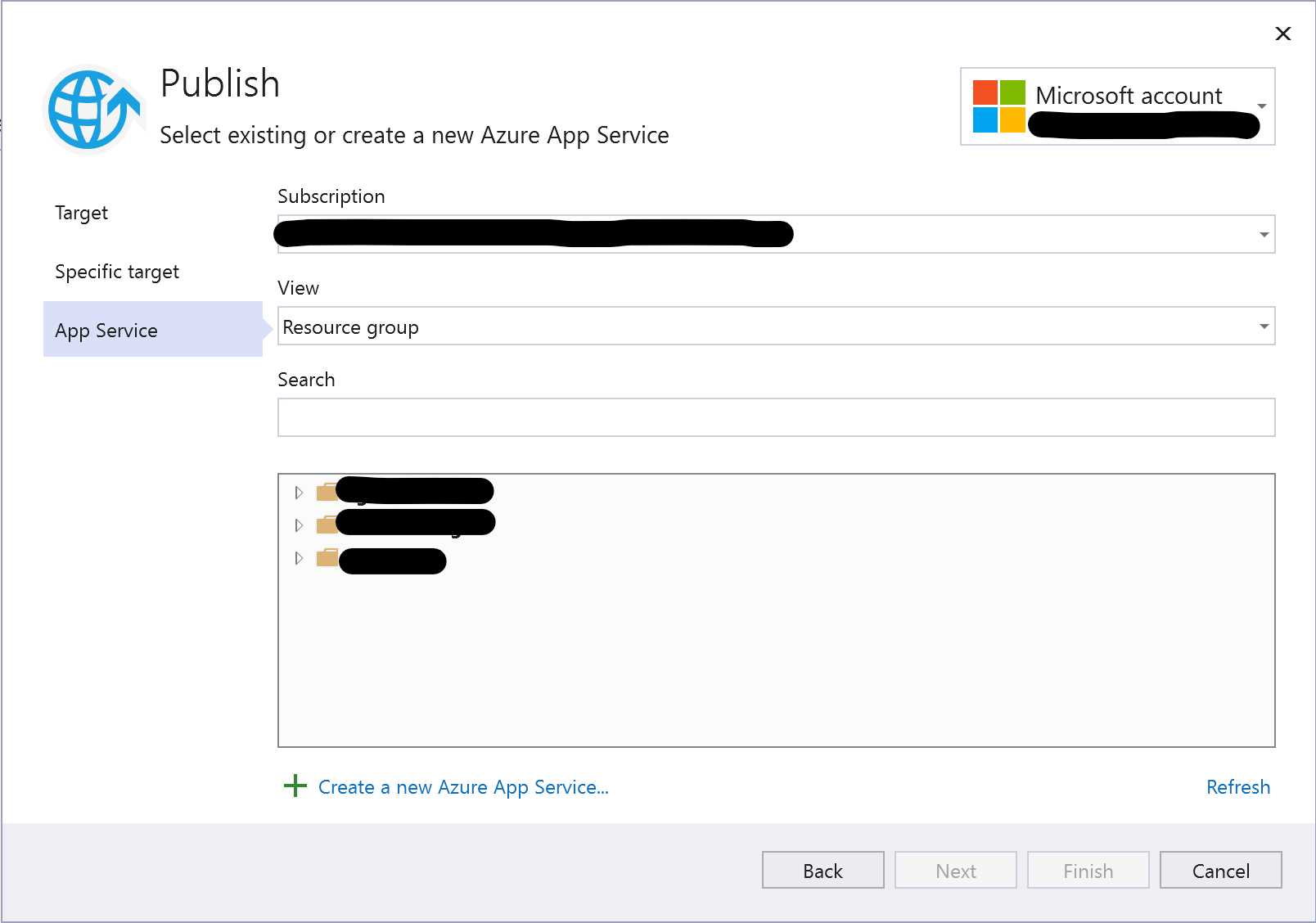
Task: Select the Specific target step in the sidebar
Action: click(117, 271)
